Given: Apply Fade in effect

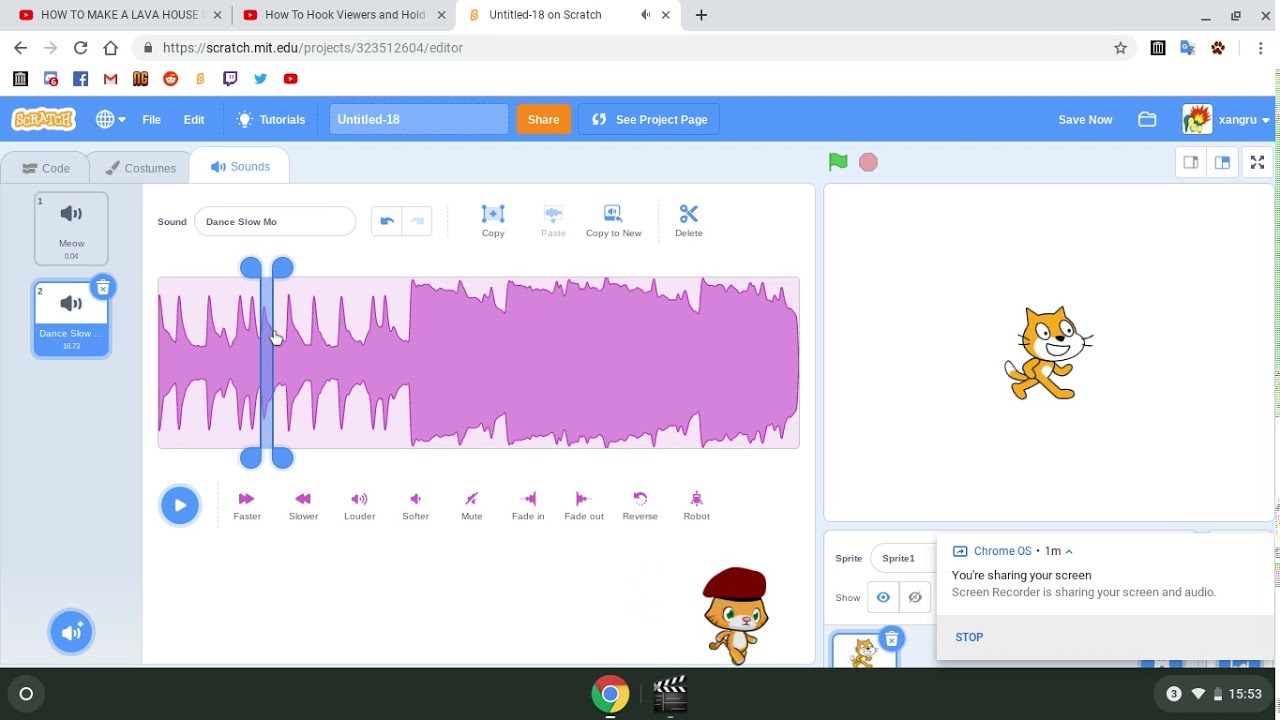Looking at the screenshot, I should pos(528,505).
